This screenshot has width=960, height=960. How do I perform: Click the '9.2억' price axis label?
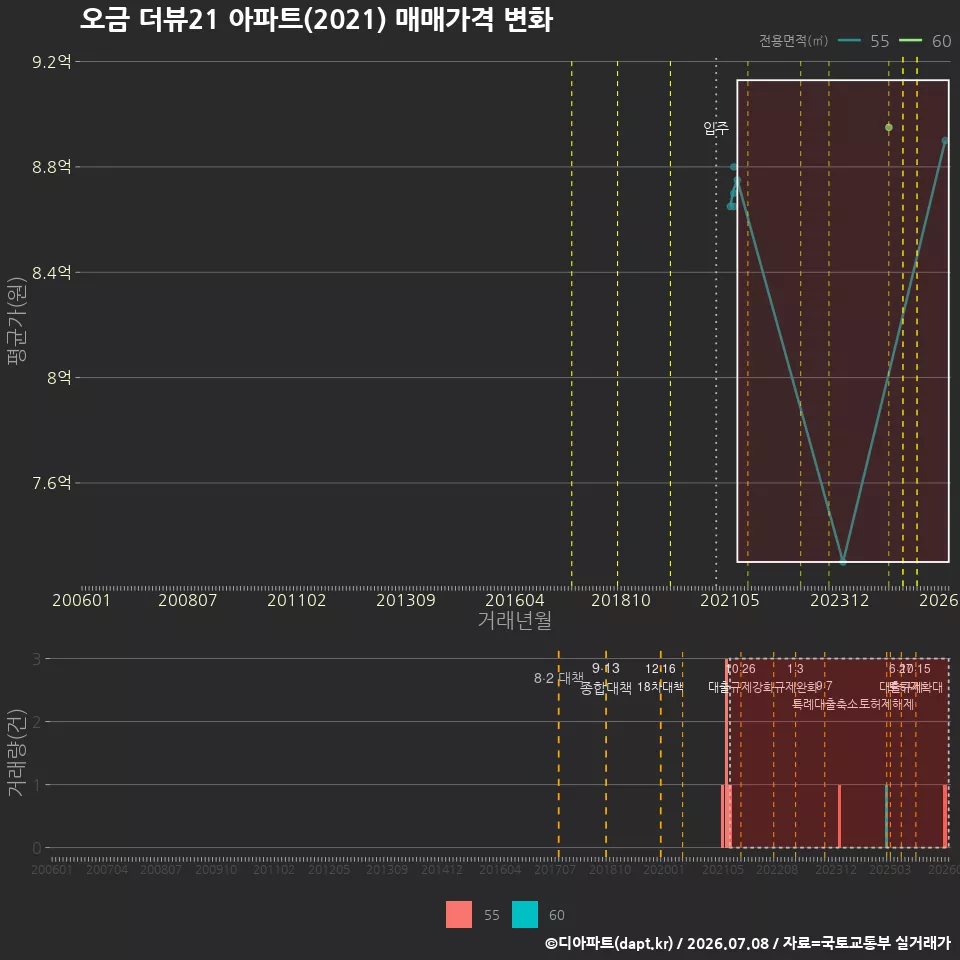coord(51,62)
